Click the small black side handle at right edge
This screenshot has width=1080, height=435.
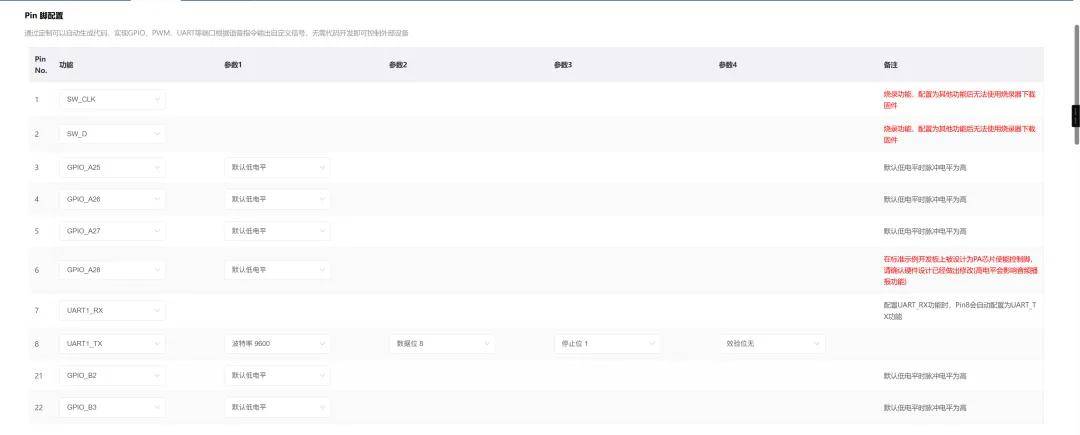pos(1075,116)
